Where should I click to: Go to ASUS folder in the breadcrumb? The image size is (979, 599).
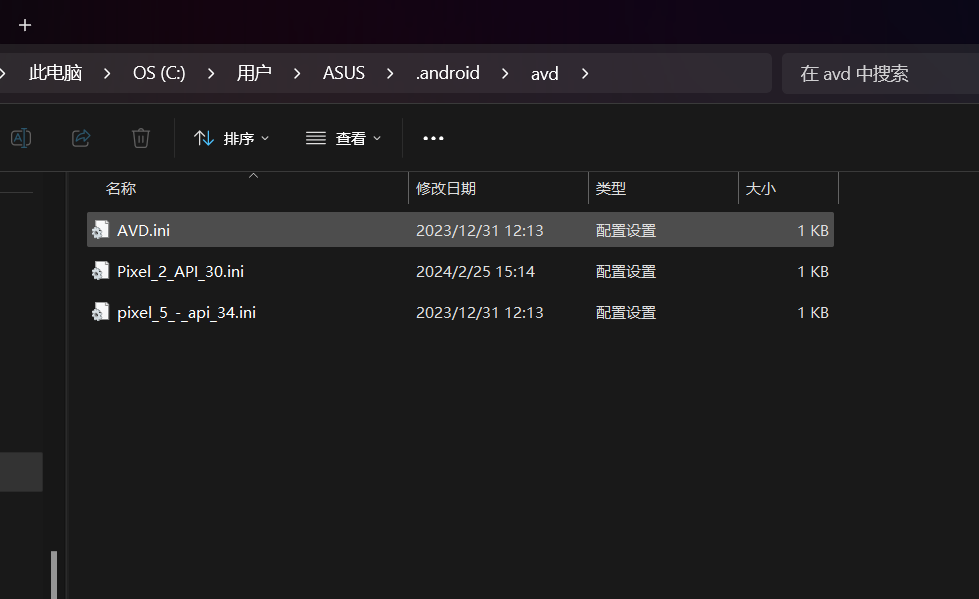pos(343,73)
